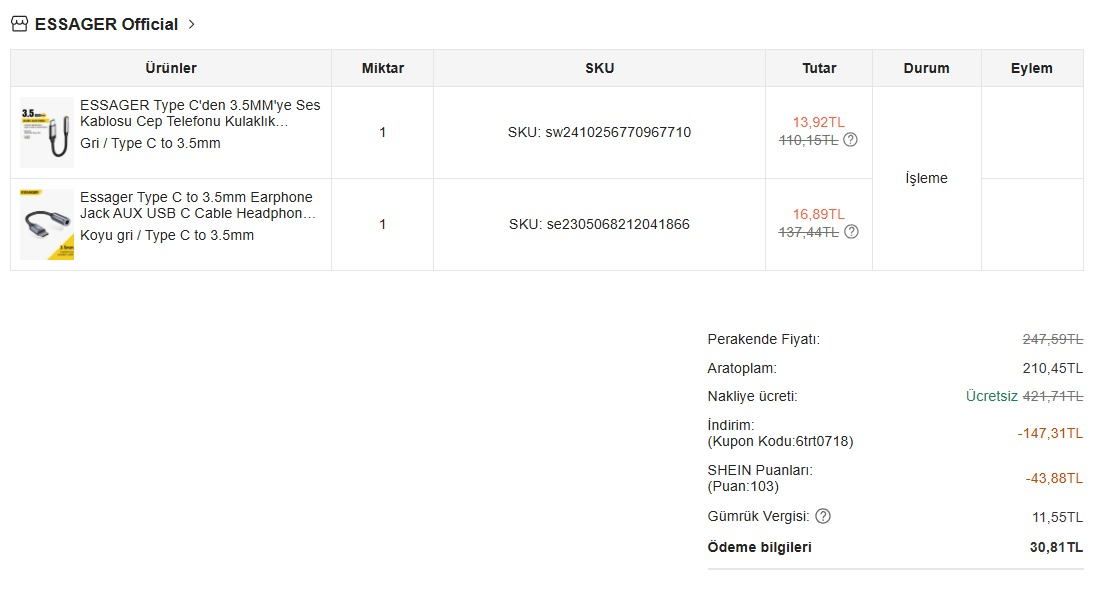Select SKU se2305068212041866 text
Viewport: 1118px width, 613px height.
599,224
